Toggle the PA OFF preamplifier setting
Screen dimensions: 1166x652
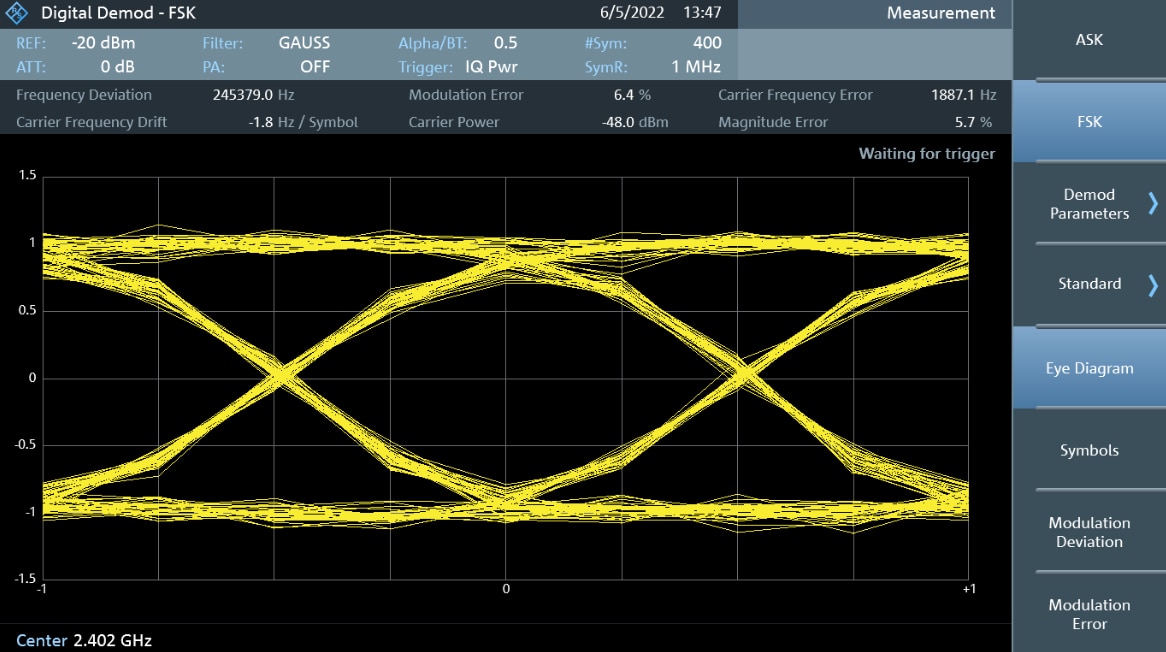click(314, 67)
